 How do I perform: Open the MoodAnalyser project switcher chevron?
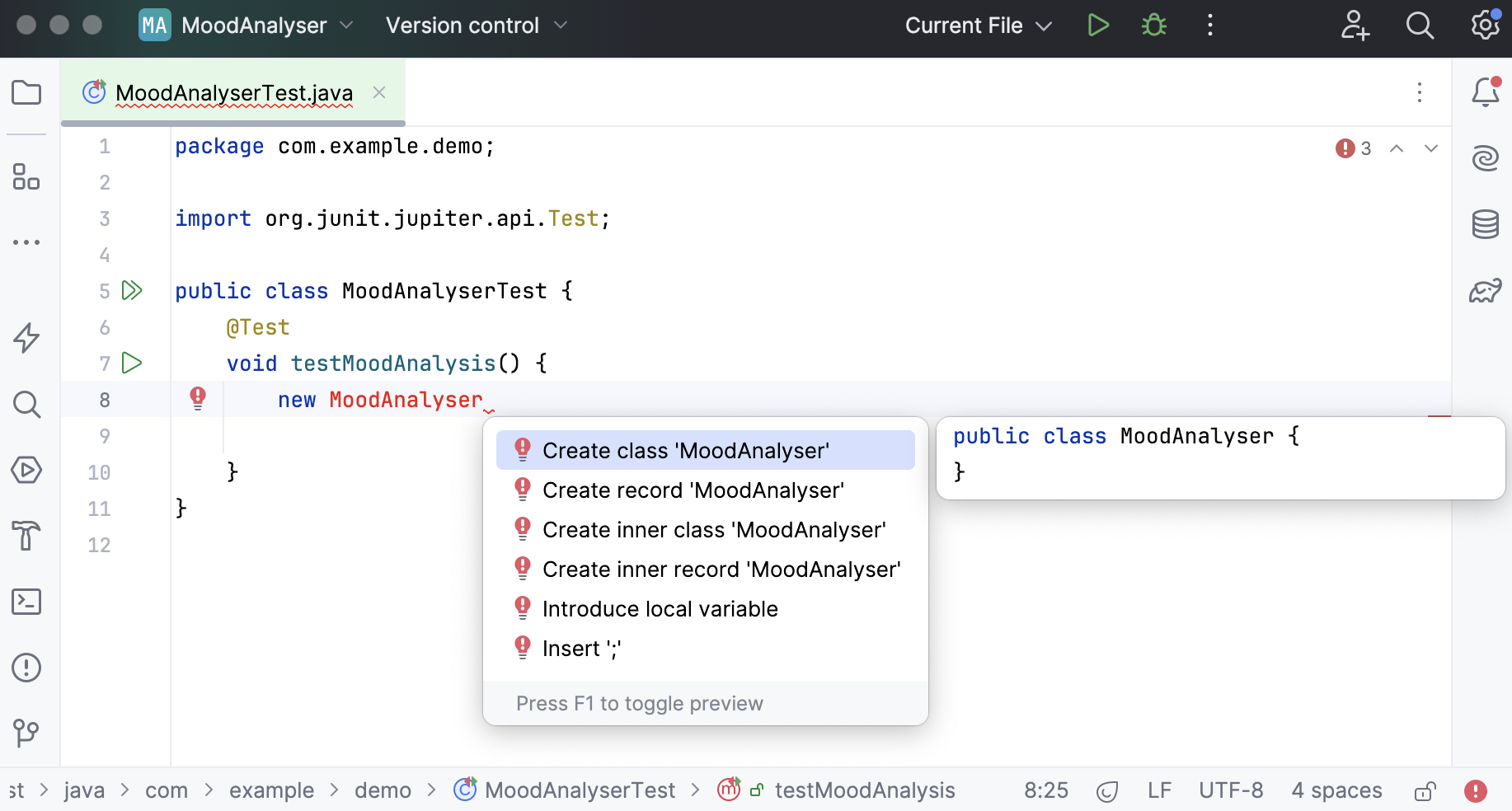(347, 25)
